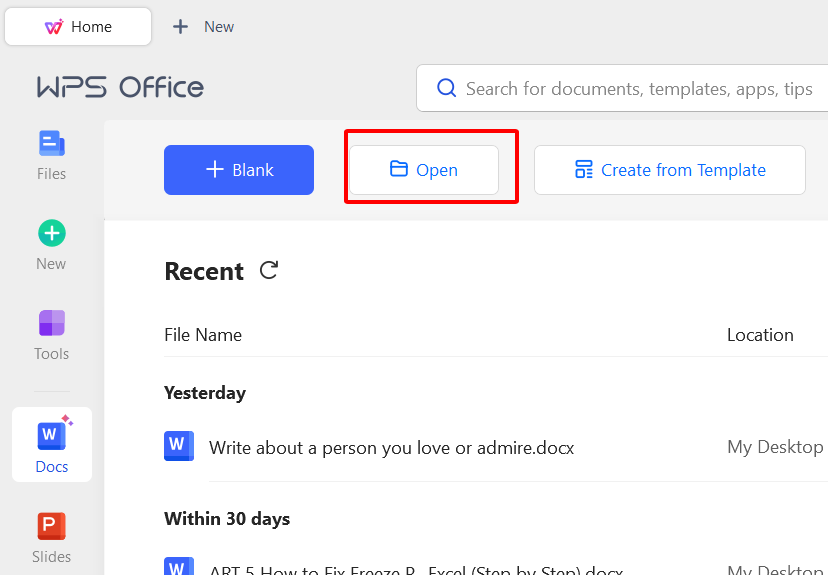Select Slides in the sidebar
The width and height of the screenshot is (828, 575).
(52, 538)
